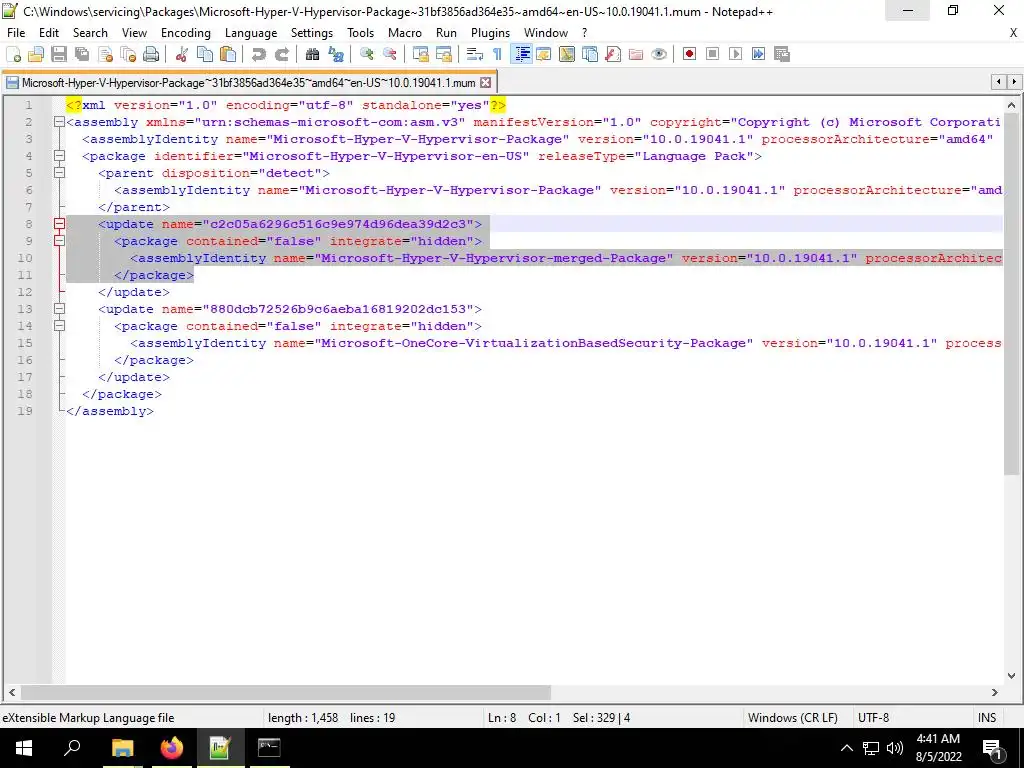Click the vertical scrollbar thumb in the editor
The height and width of the screenshot is (768, 1024).
[x=1011, y=294]
